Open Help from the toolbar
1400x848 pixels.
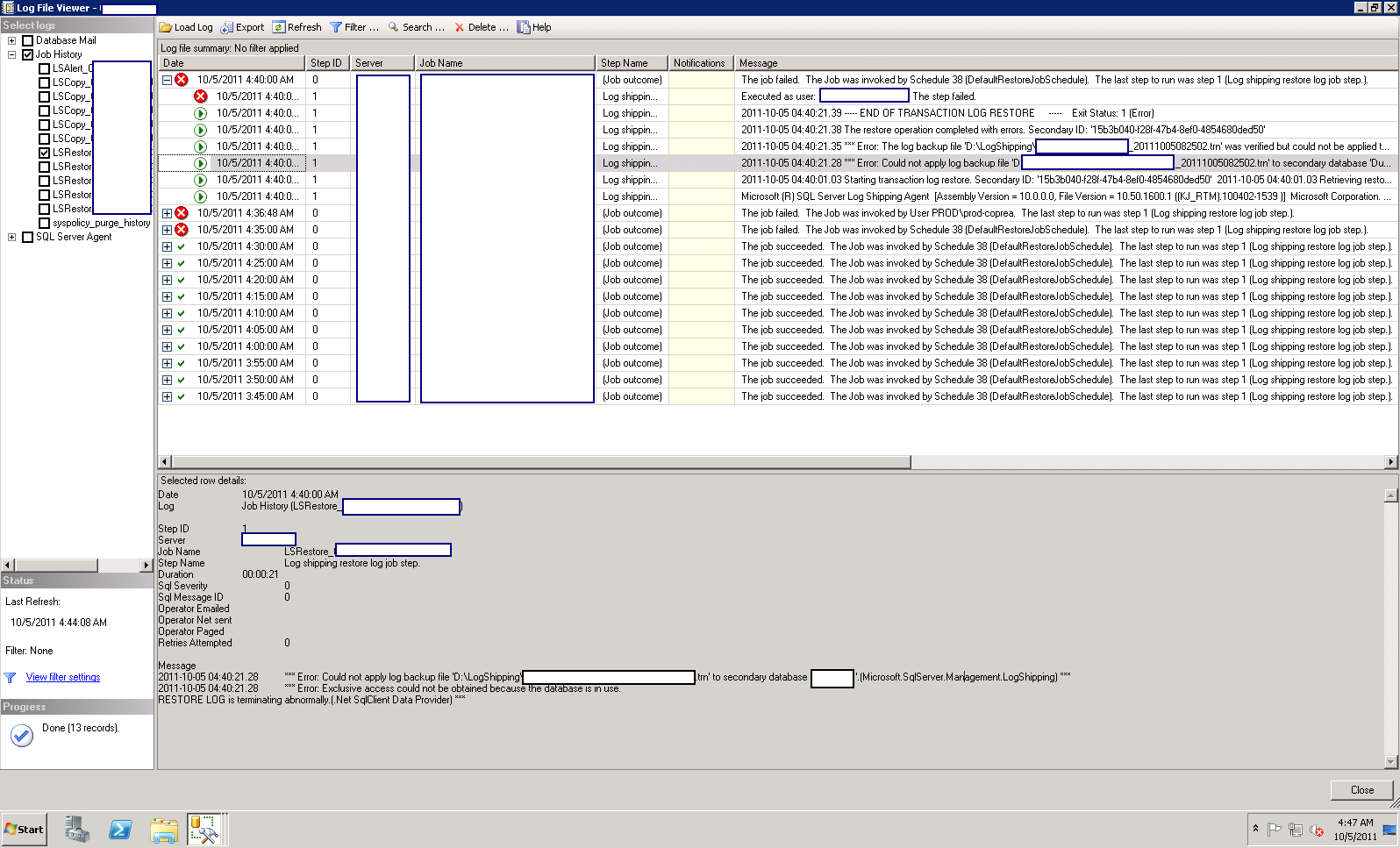(524, 27)
